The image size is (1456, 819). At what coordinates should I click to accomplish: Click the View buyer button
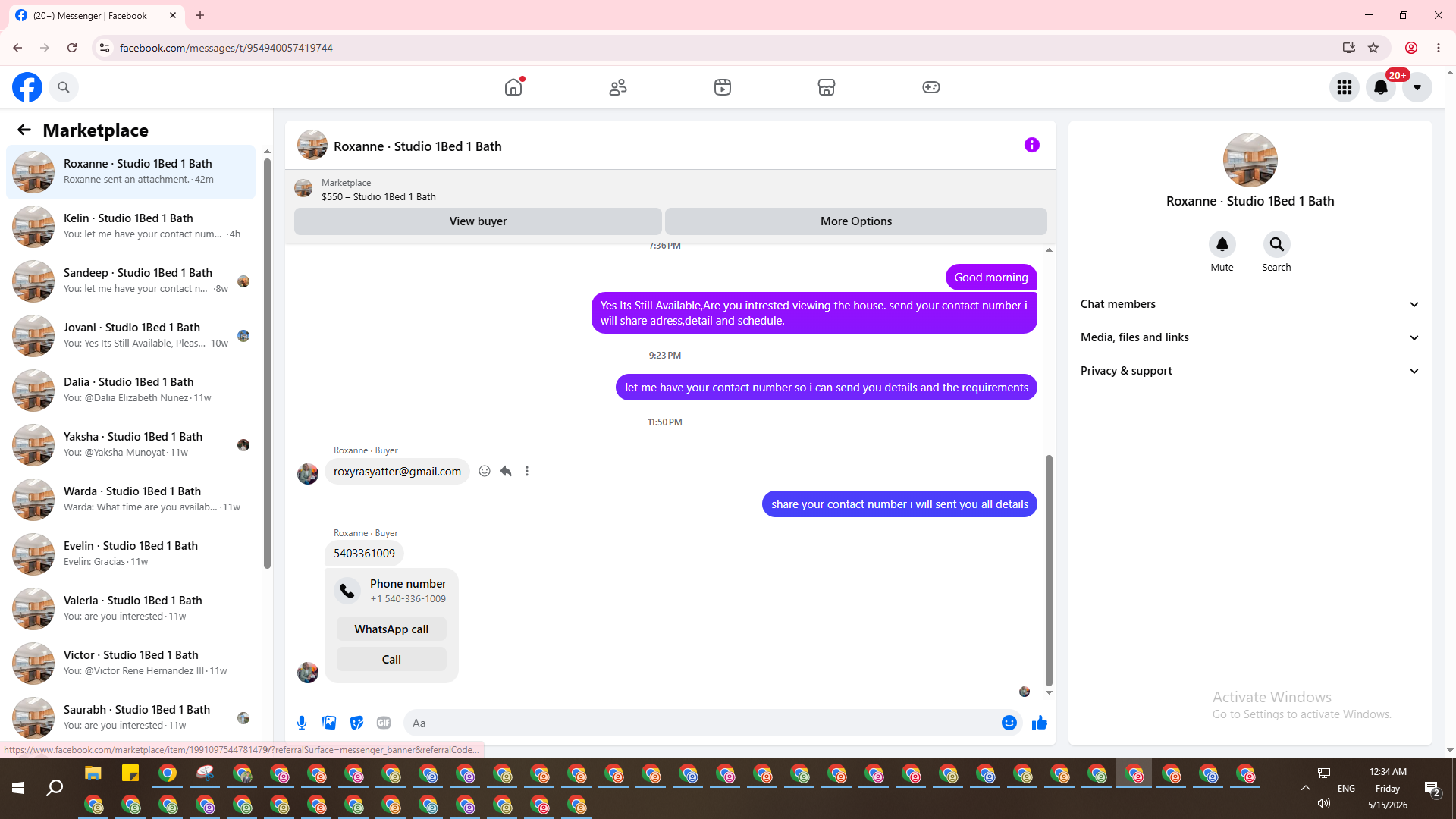pos(478,221)
